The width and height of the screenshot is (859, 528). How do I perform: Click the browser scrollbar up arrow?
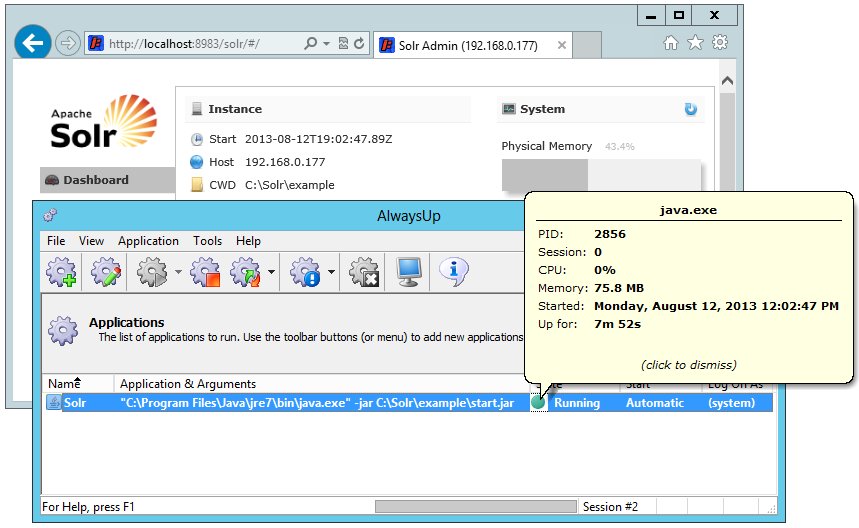pos(728,81)
